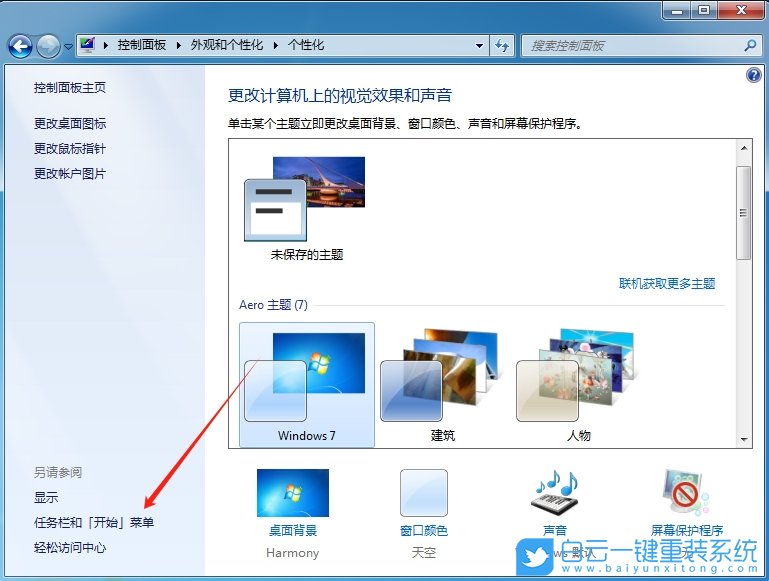Open 更改鼠标指针 link
The height and width of the screenshot is (581, 769).
70,149
